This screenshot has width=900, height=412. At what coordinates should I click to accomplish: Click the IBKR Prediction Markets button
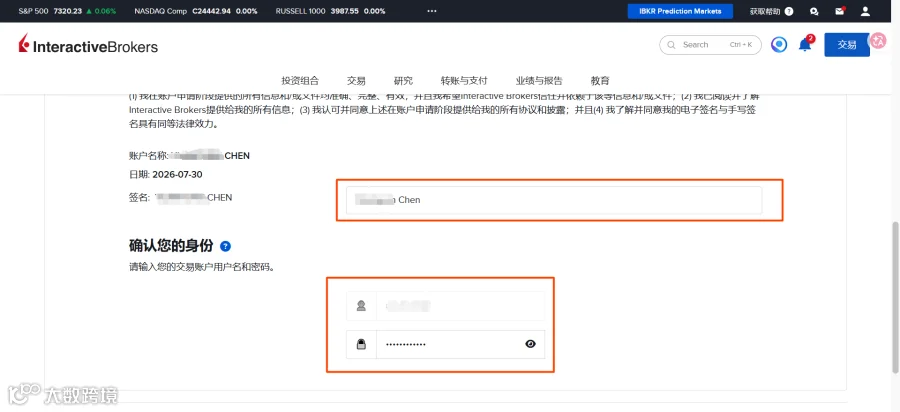[x=680, y=11]
